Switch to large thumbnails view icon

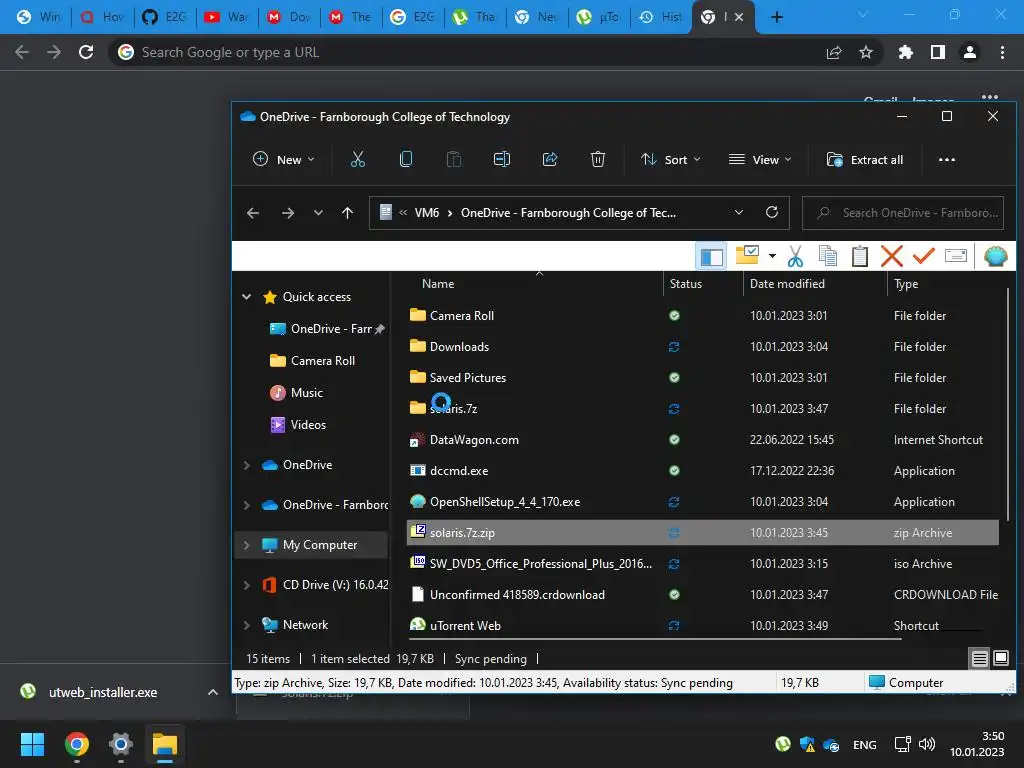click(x=1000, y=658)
